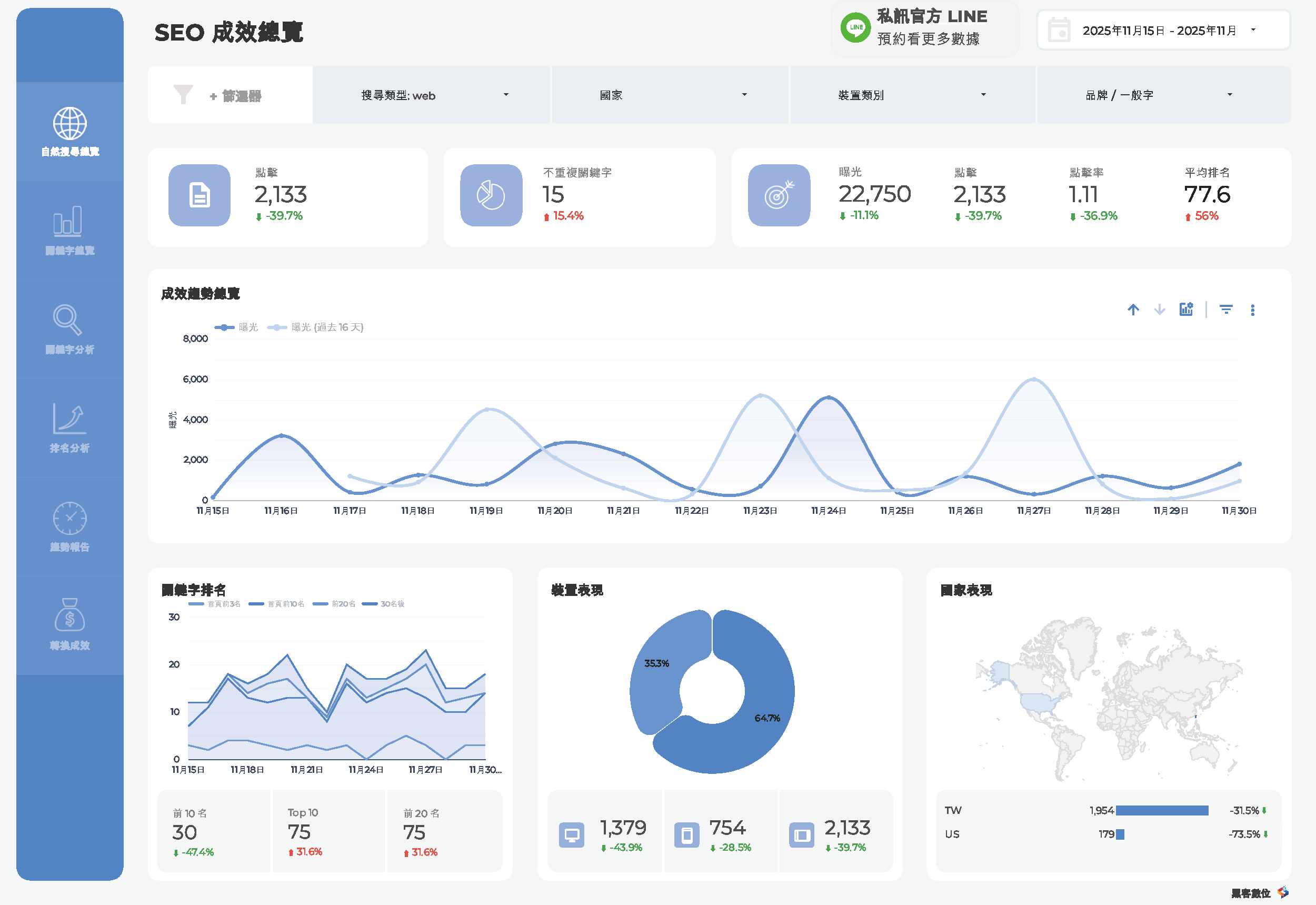1316x905 pixels.
Task: Switch to the + 篩選器 filter tab
Action: [x=236, y=95]
